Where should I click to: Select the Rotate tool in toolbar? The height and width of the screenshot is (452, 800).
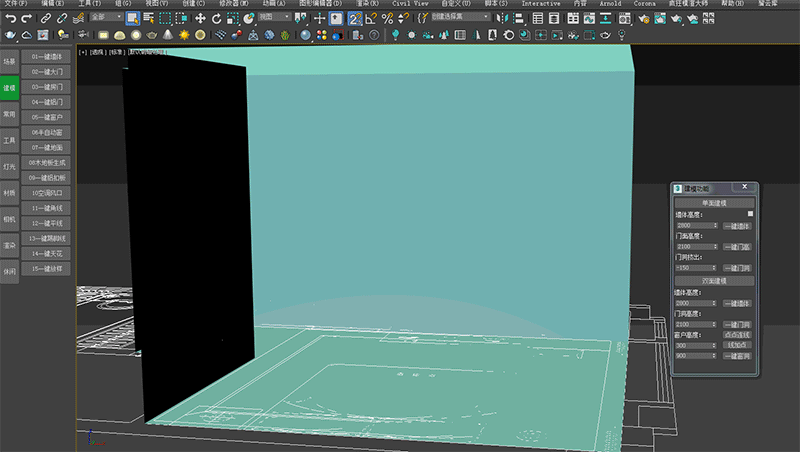coord(217,18)
